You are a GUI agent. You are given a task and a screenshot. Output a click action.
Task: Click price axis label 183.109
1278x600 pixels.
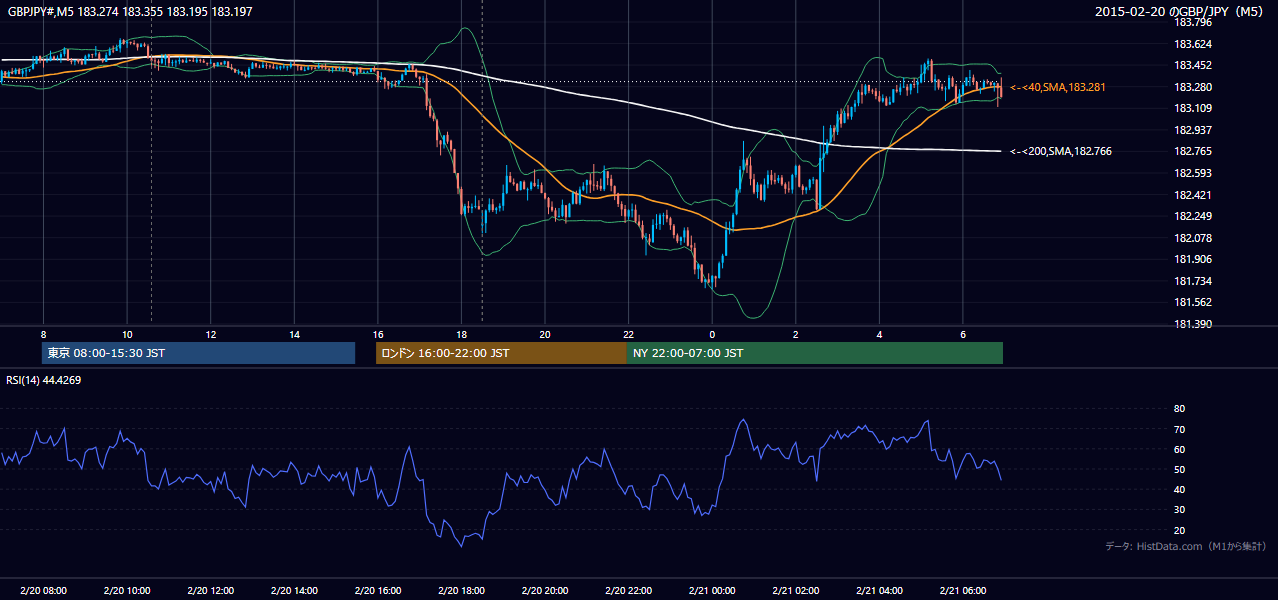pyautogui.click(x=1192, y=108)
